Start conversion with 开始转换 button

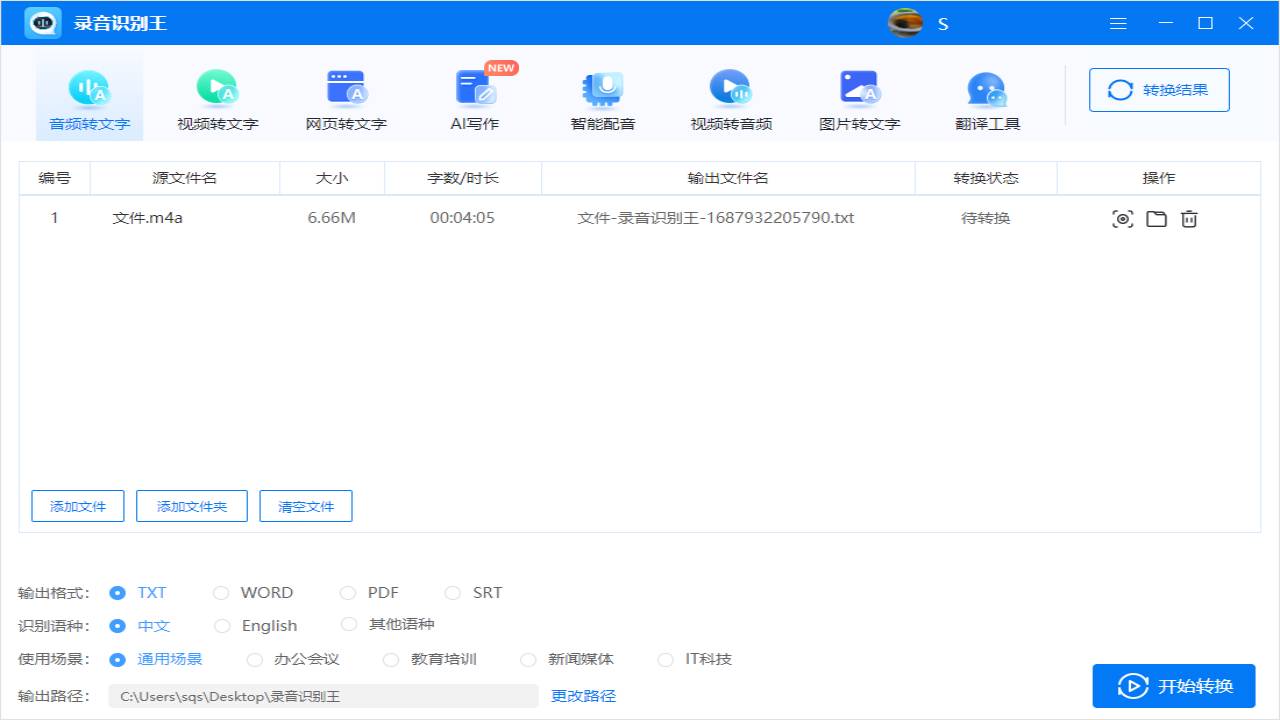tap(1174, 686)
